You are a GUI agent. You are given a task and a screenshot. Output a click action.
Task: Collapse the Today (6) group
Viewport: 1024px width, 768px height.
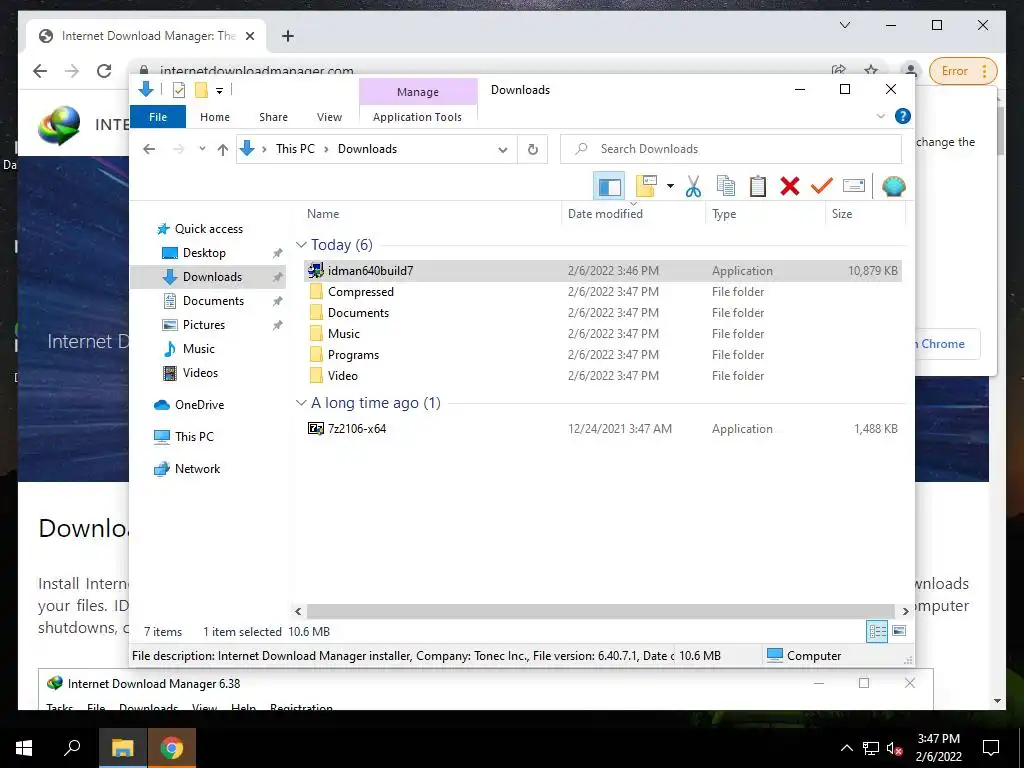[x=301, y=245]
